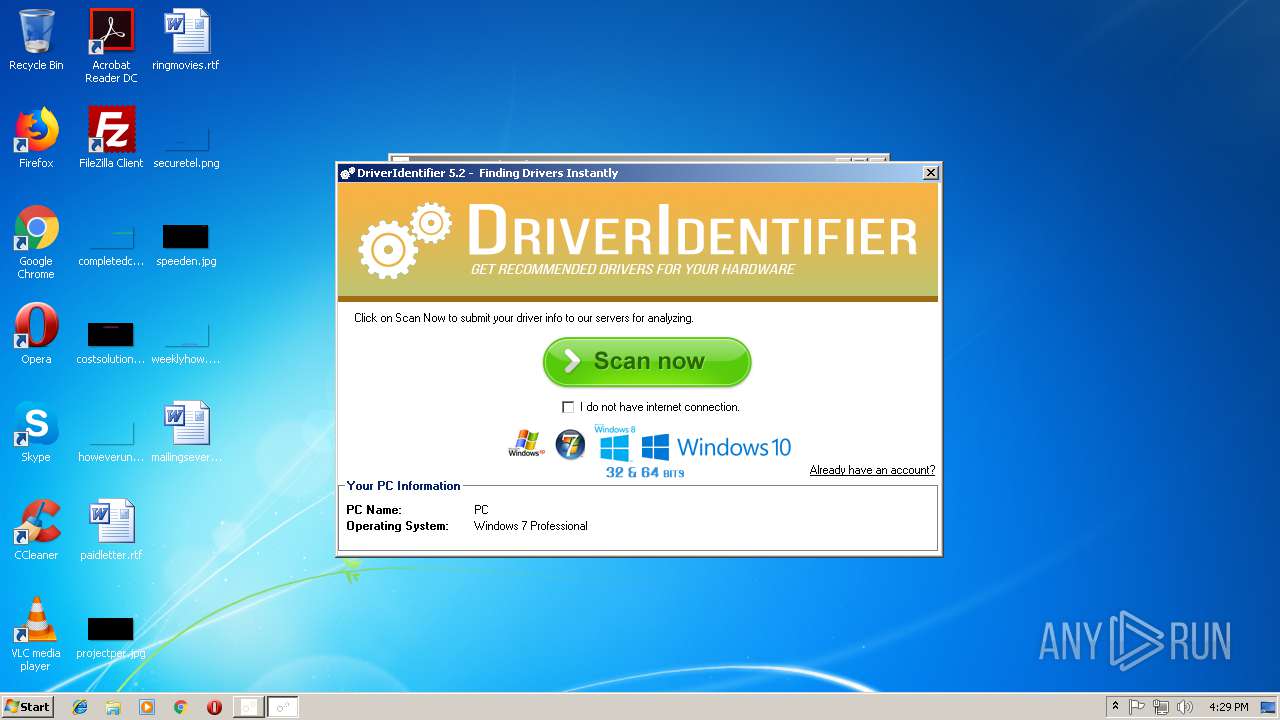Click the Windows 10 logo

(x=716, y=447)
